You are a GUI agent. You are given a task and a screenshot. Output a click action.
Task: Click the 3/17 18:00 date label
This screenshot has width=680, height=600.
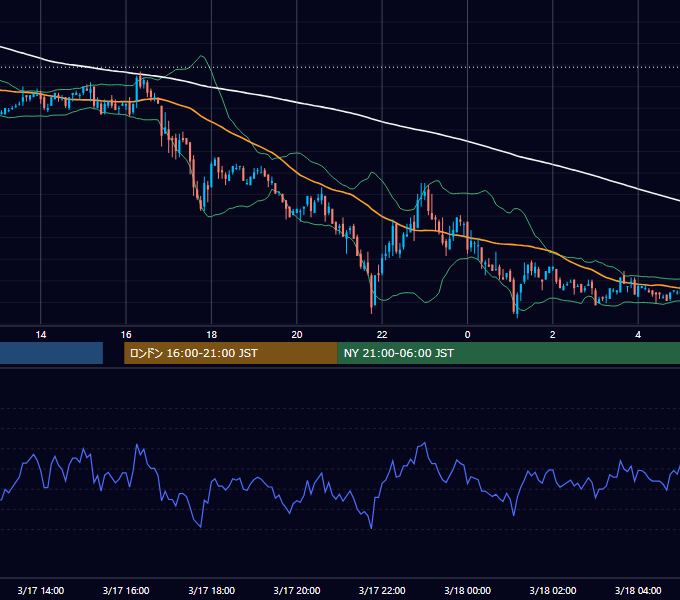coord(211,590)
